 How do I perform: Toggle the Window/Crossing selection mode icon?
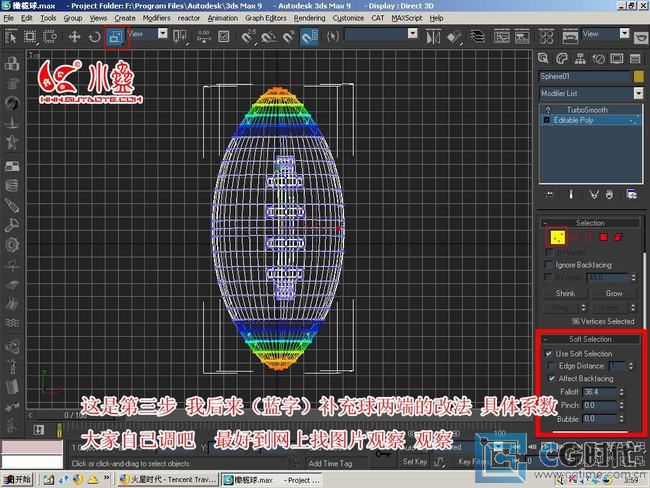50,37
